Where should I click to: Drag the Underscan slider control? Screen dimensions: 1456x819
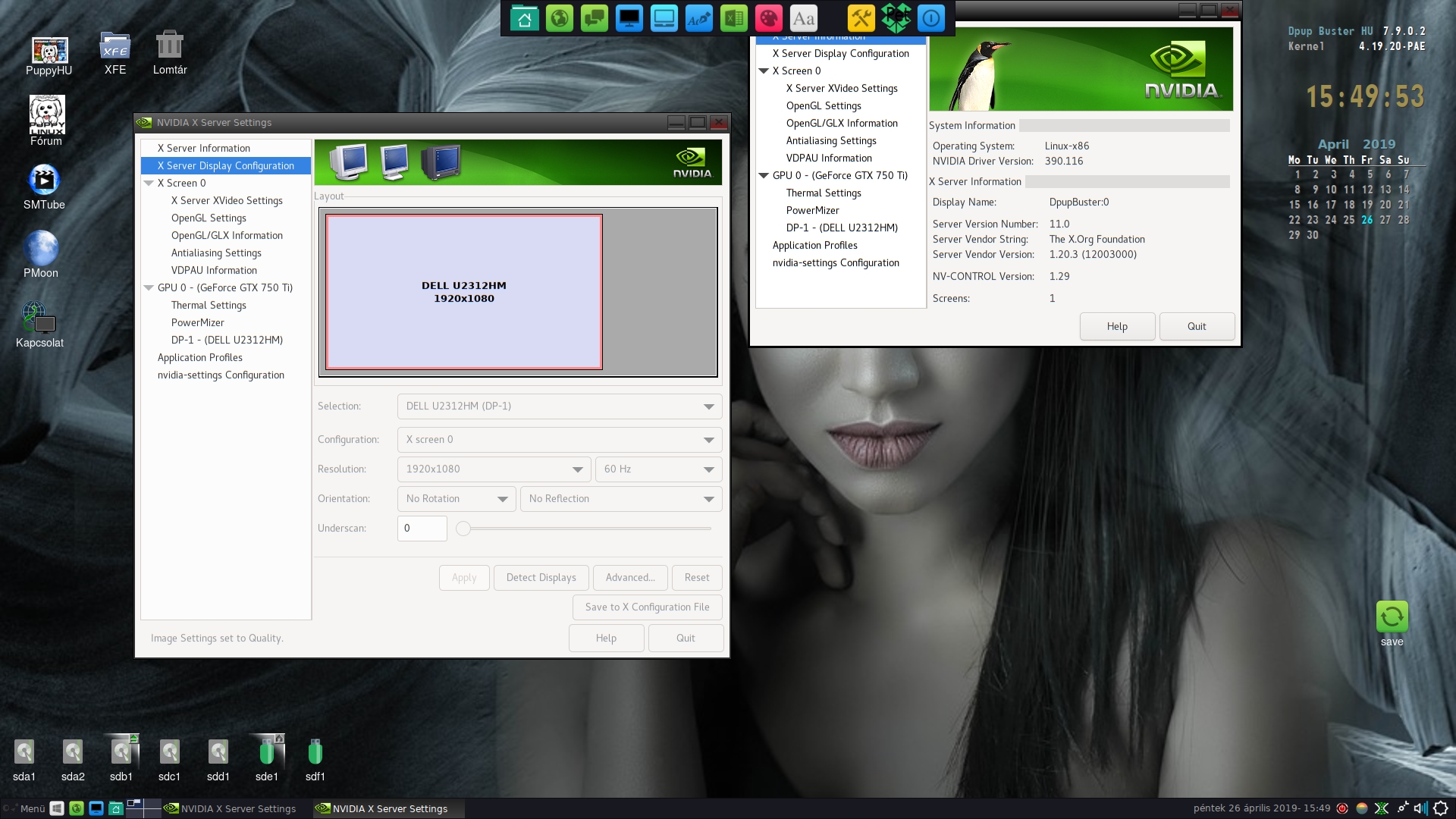click(x=462, y=528)
